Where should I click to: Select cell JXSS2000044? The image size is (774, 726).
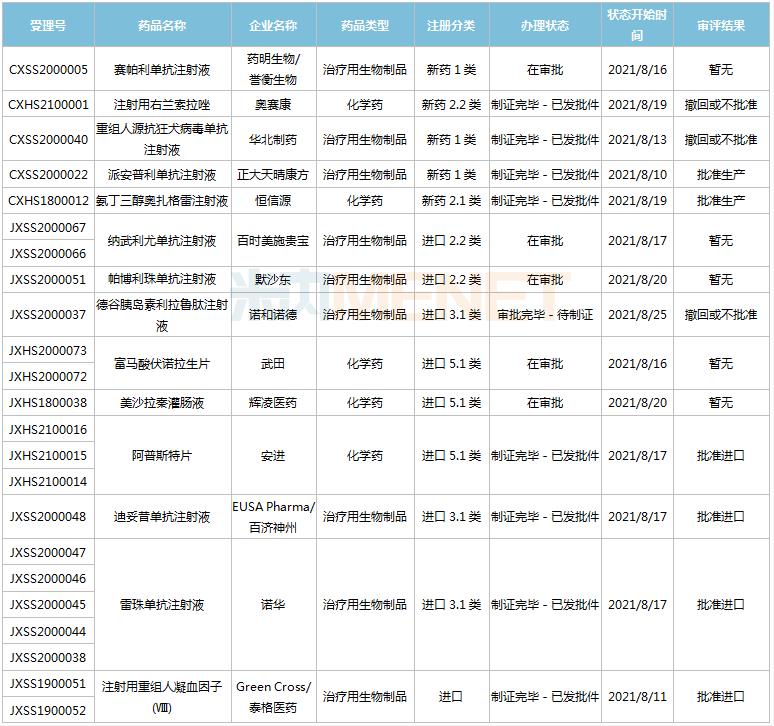[x=48, y=631]
